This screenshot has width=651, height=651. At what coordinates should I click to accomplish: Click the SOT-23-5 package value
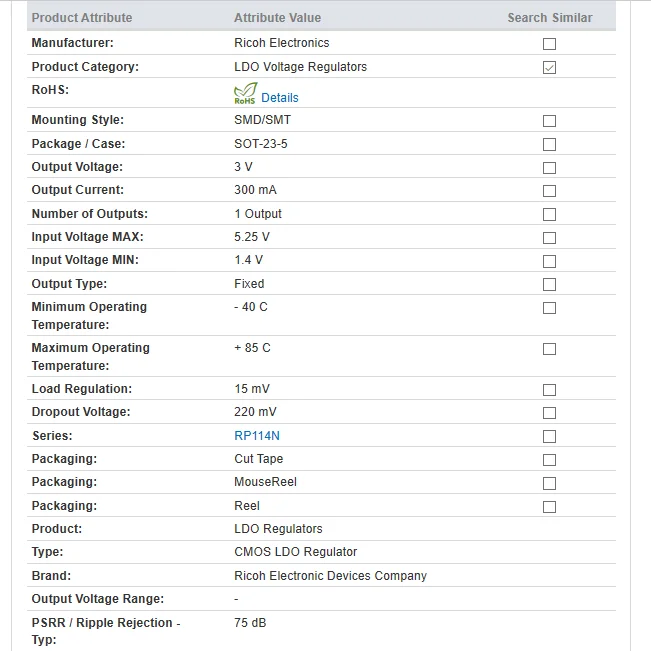pyautogui.click(x=261, y=144)
